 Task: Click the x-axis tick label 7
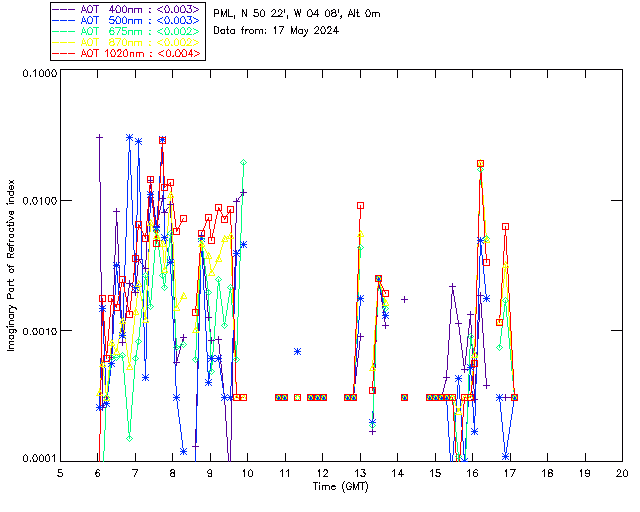(x=135, y=473)
